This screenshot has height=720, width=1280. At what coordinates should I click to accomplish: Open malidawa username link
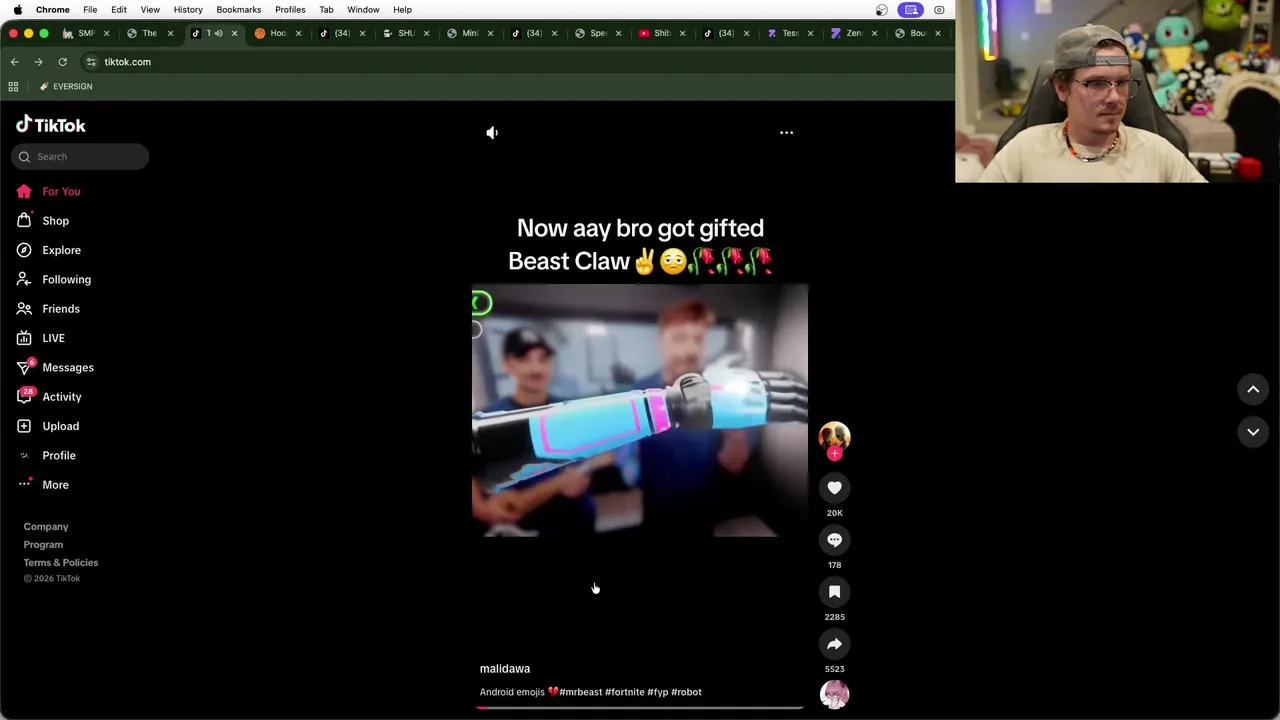505,669
